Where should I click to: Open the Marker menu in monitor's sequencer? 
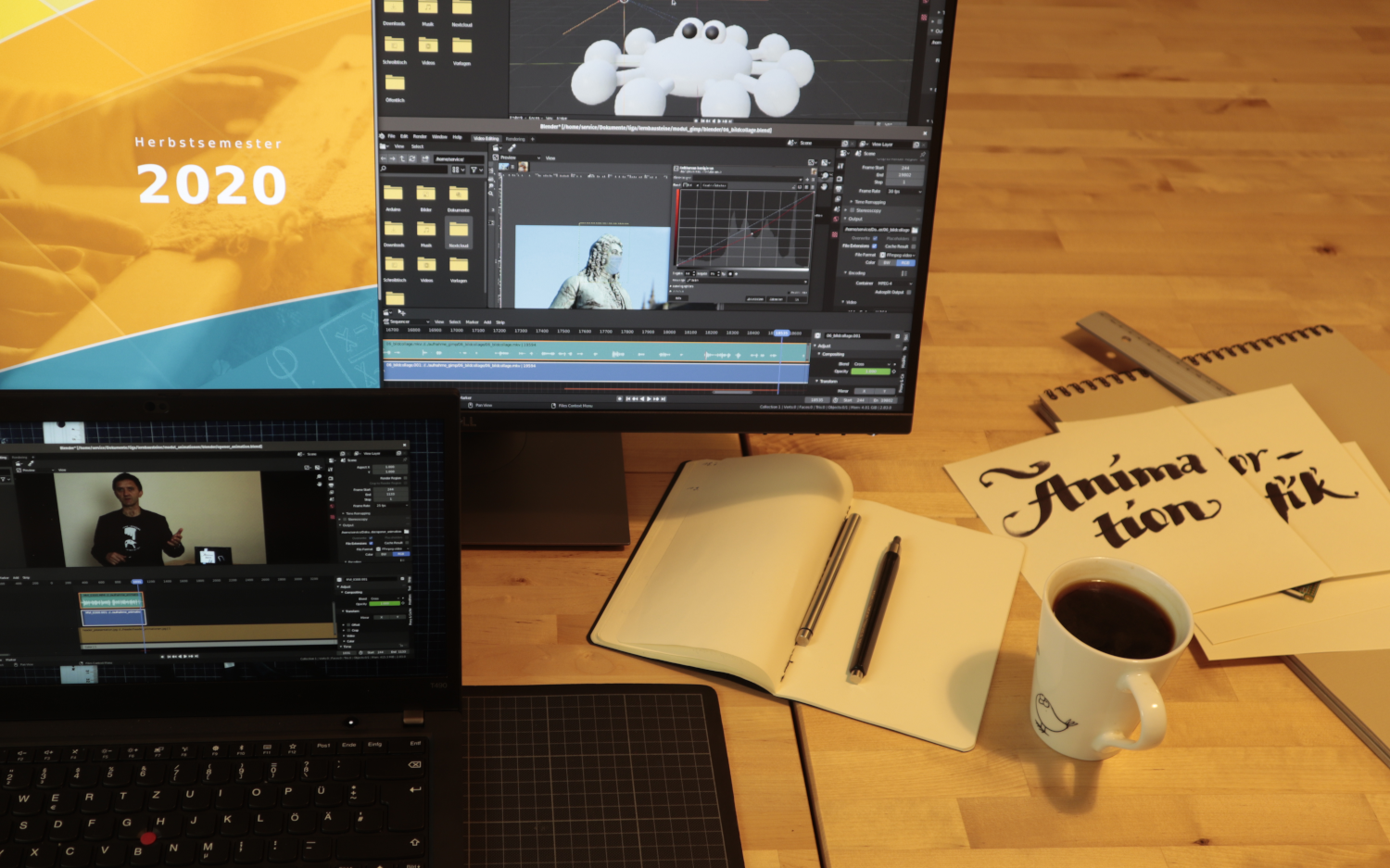[472, 322]
